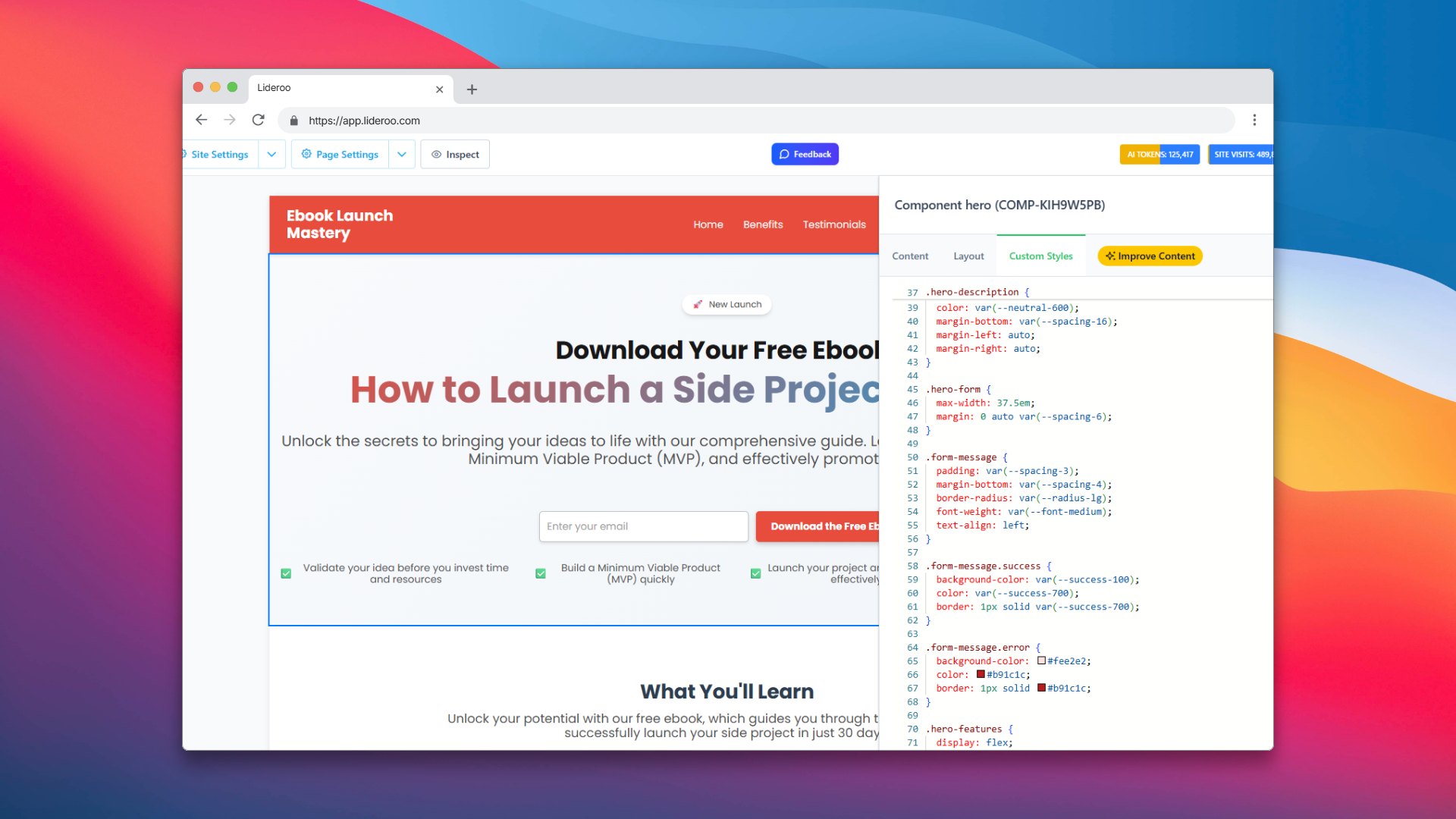Expand the Site Settings dropdown arrow
1456x819 pixels.
(271, 155)
